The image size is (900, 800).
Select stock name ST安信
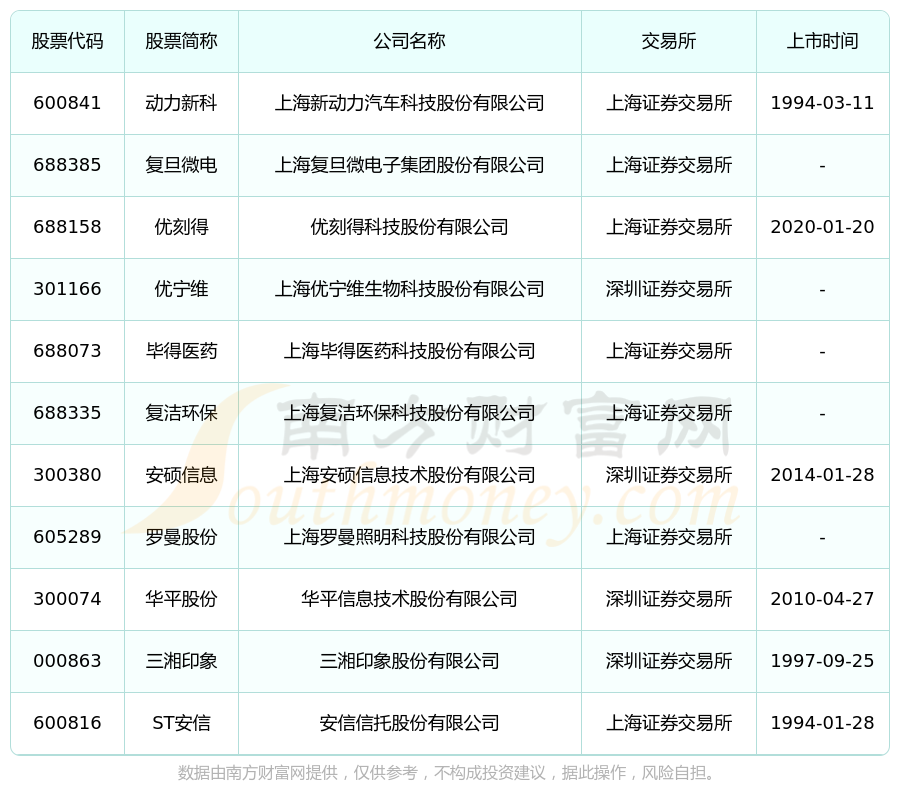(x=181, y=723)
